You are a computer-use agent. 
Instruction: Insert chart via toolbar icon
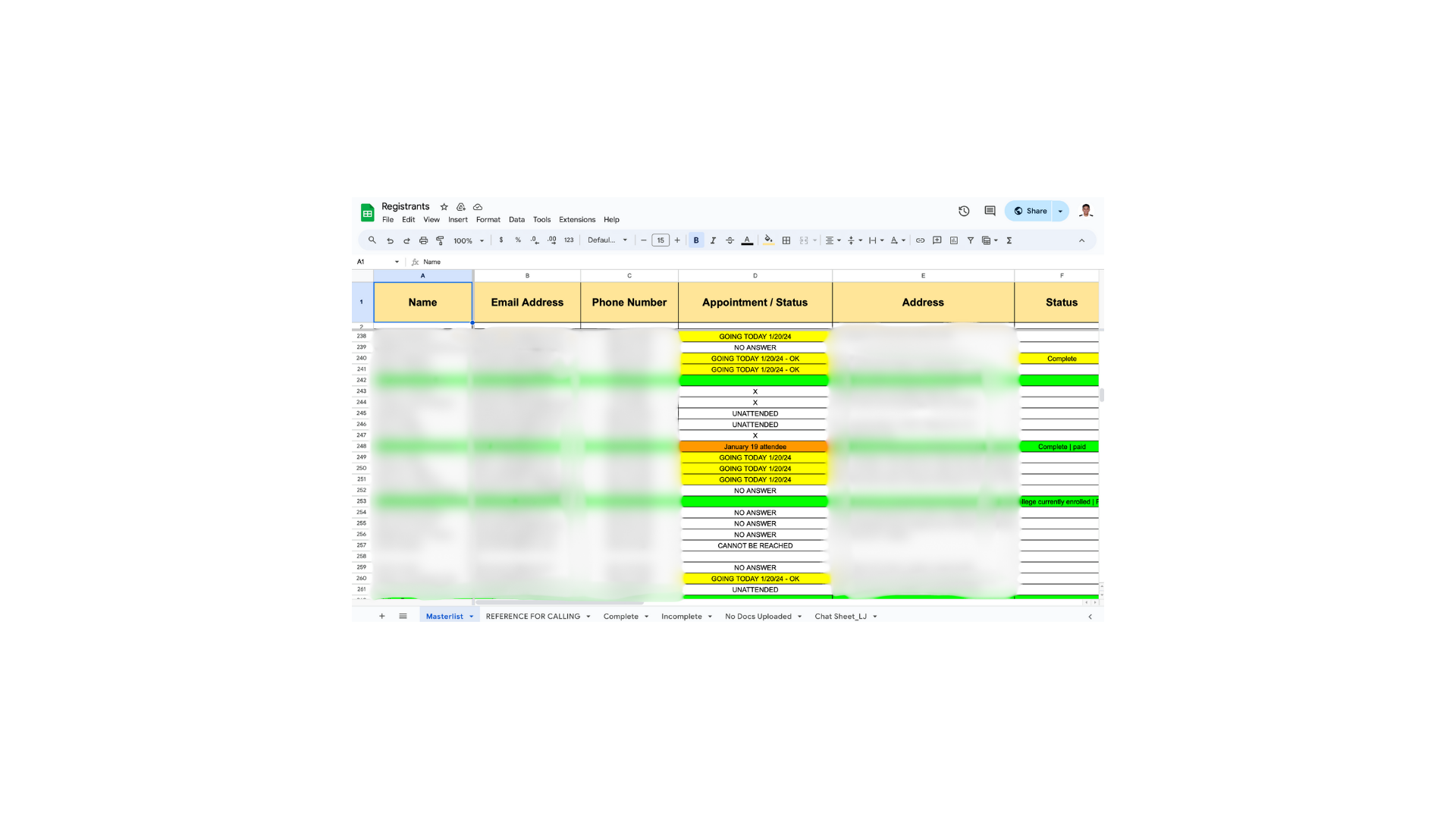(x=953, y=240)
